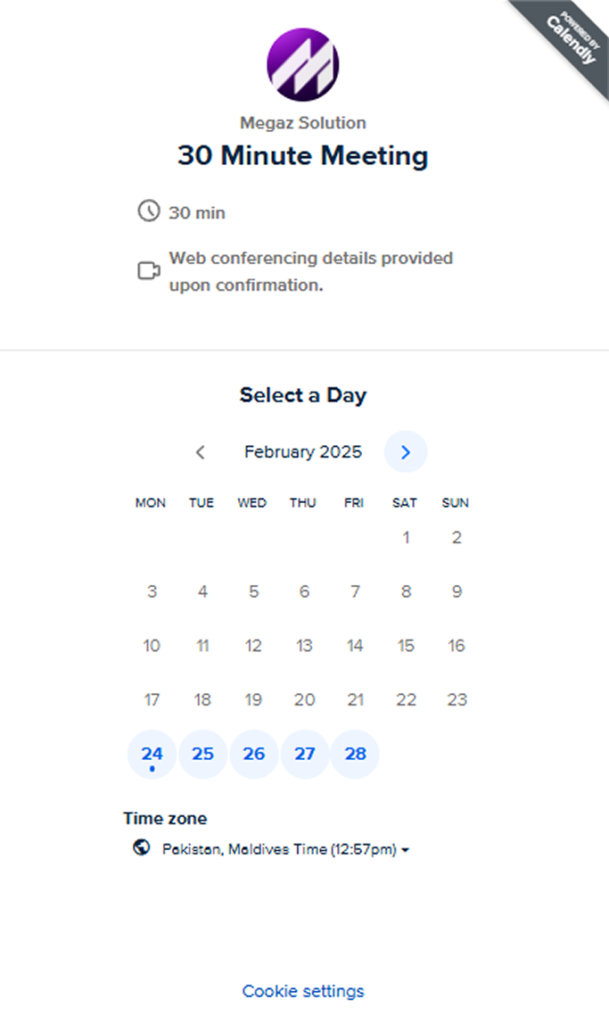
Task: Click the February 2025 month label
Action: click(303, 452)
